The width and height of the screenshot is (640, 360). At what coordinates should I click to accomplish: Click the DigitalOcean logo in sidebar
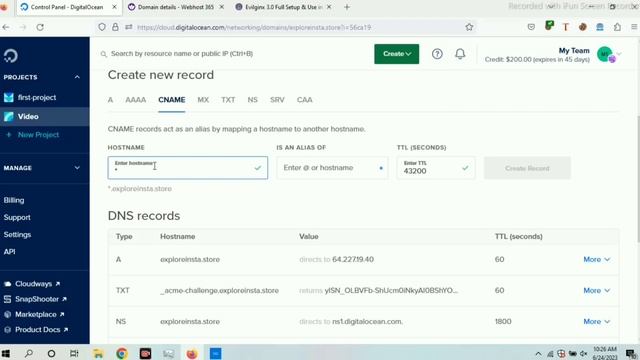click(x=11, y=56)
